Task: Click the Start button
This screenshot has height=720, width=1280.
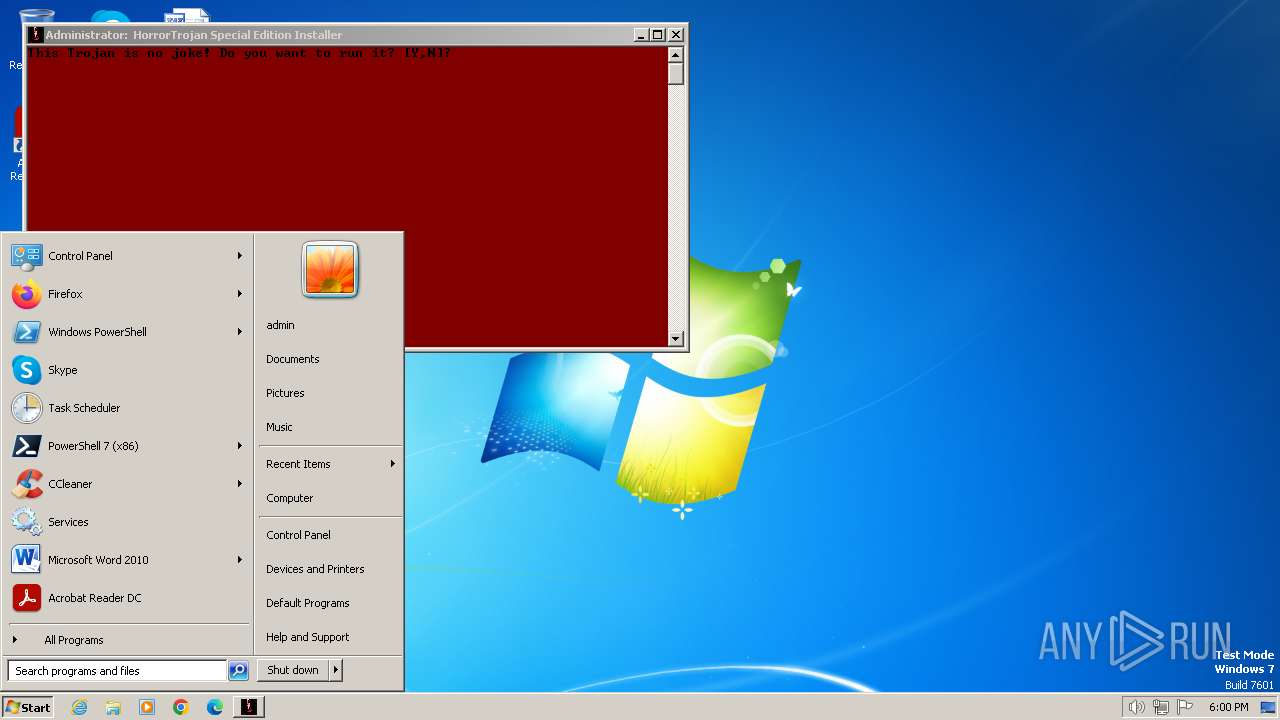Action: [28, 707]
